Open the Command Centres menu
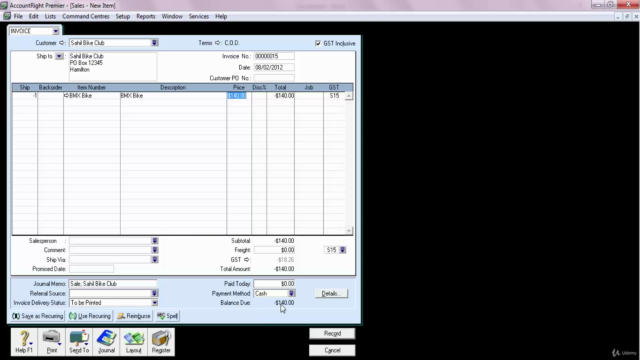 coord(86,16)
